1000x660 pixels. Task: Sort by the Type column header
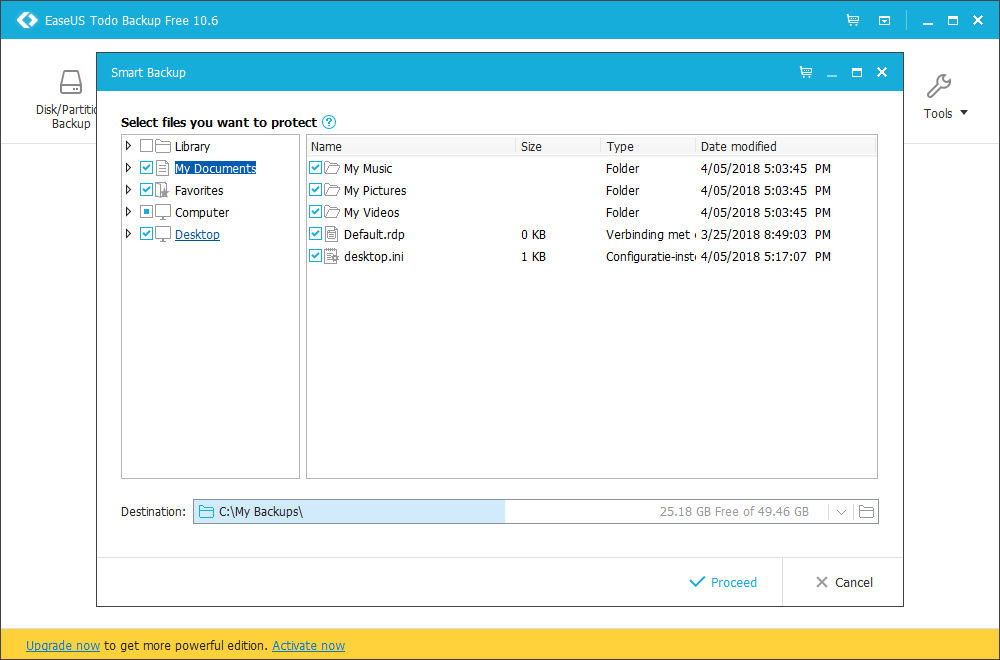coord(648,146)
